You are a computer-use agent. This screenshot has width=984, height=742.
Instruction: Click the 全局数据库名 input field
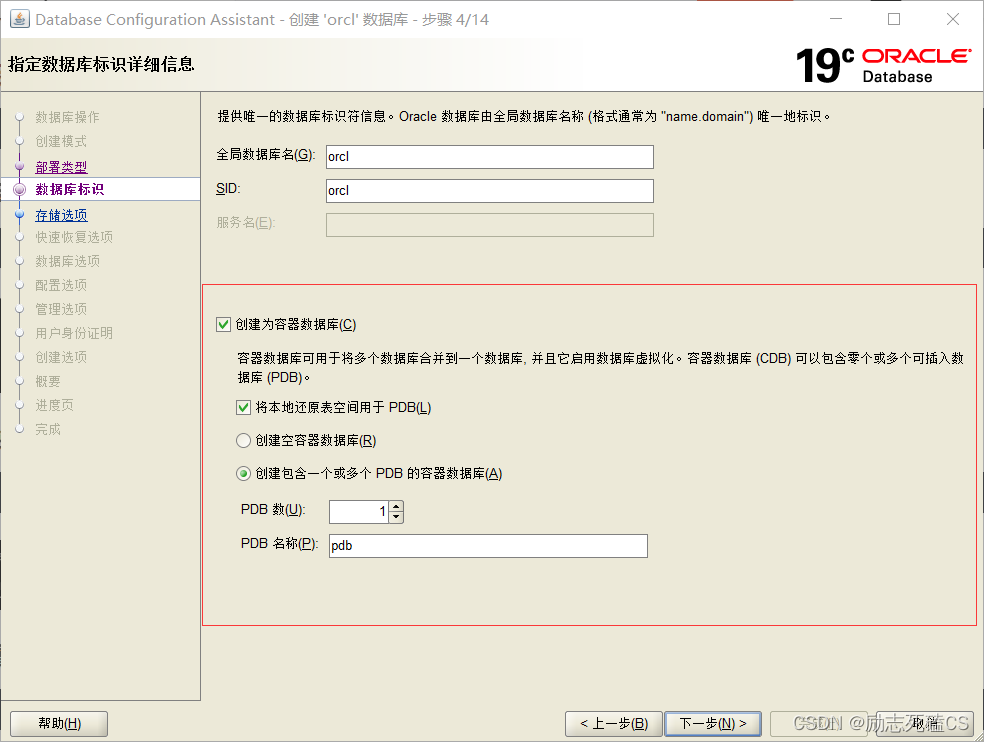[489, 157]
